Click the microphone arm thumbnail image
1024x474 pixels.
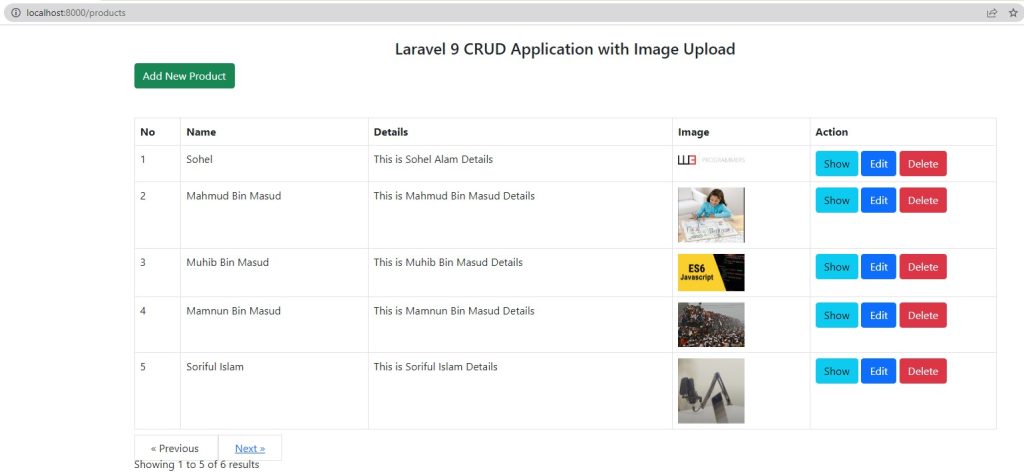coord(711,390)
